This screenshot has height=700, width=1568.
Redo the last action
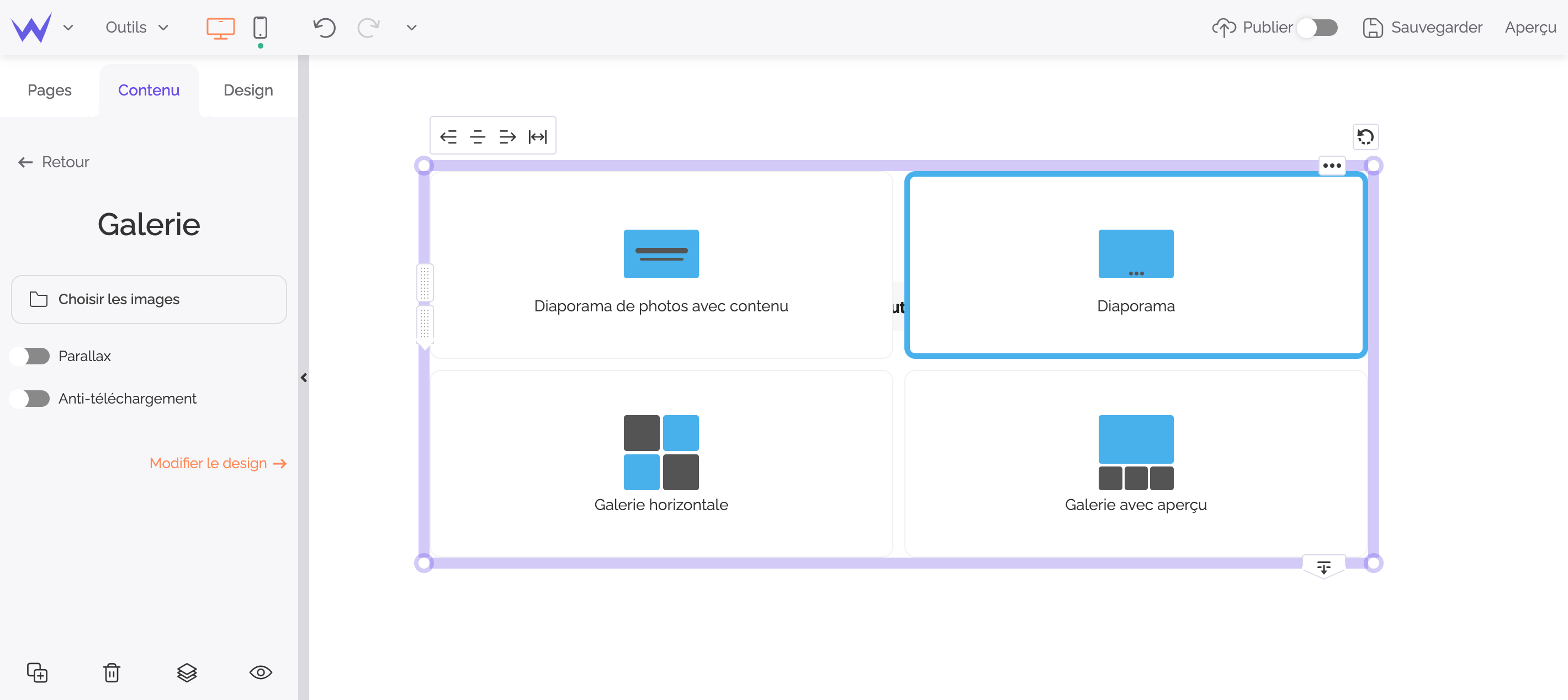pos(368,28)
